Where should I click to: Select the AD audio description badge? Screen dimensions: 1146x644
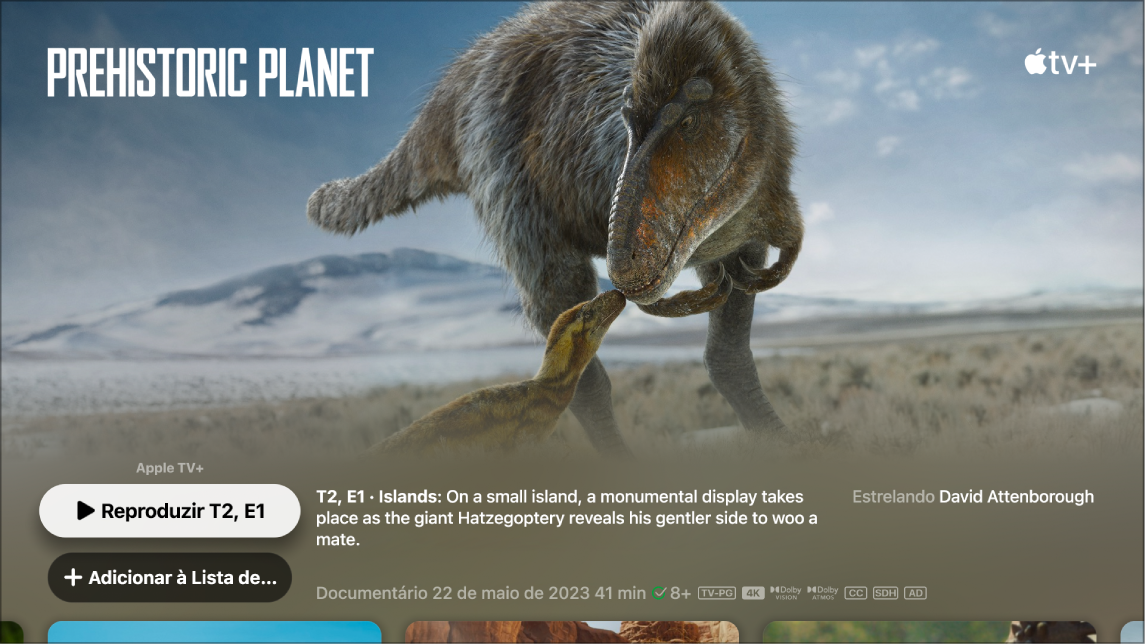pyautogui.click(x=915, y=593)
